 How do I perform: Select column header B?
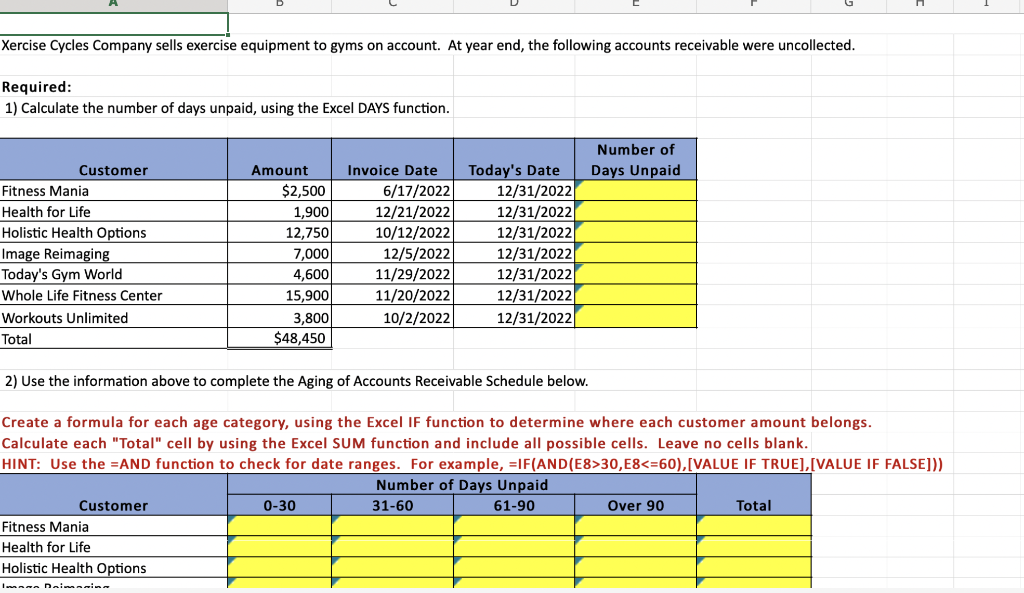(x=279, y=4)
